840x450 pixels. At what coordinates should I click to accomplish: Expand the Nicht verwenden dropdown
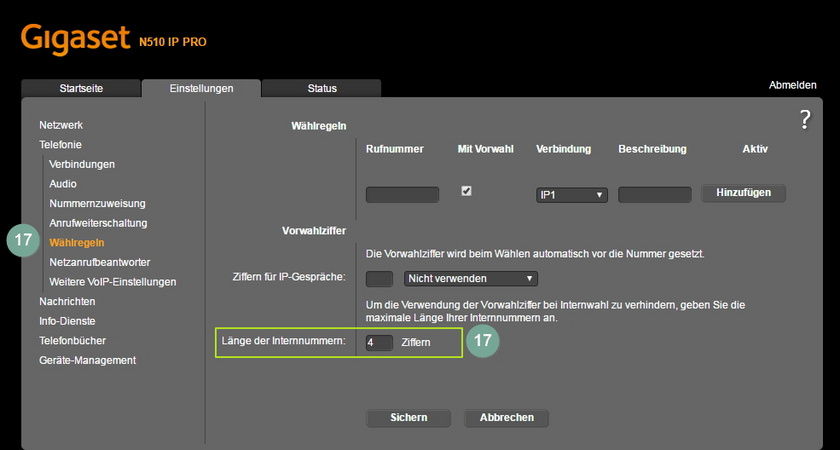[470, 279]
